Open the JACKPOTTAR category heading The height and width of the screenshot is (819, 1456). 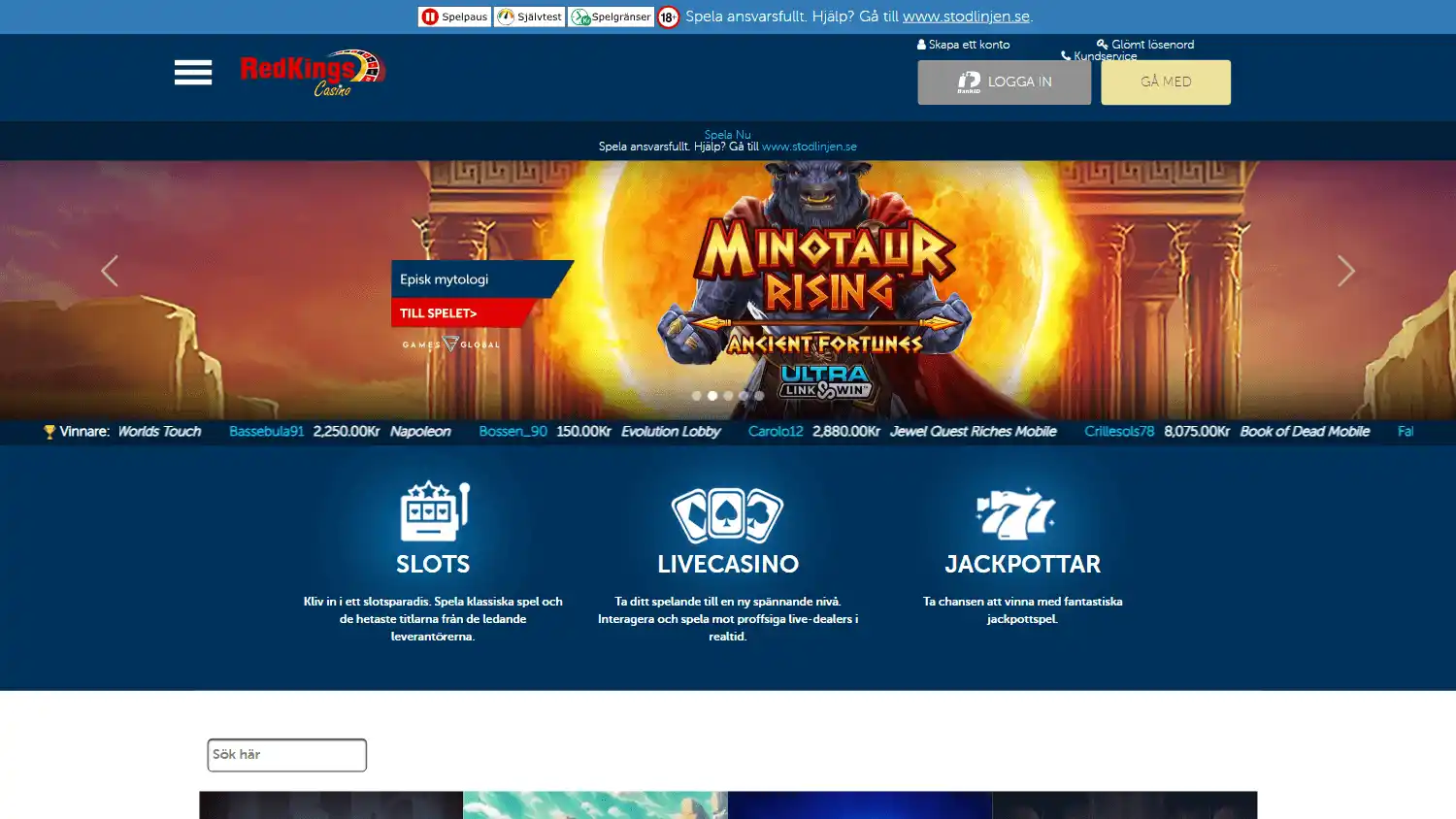pos(1023,564)
